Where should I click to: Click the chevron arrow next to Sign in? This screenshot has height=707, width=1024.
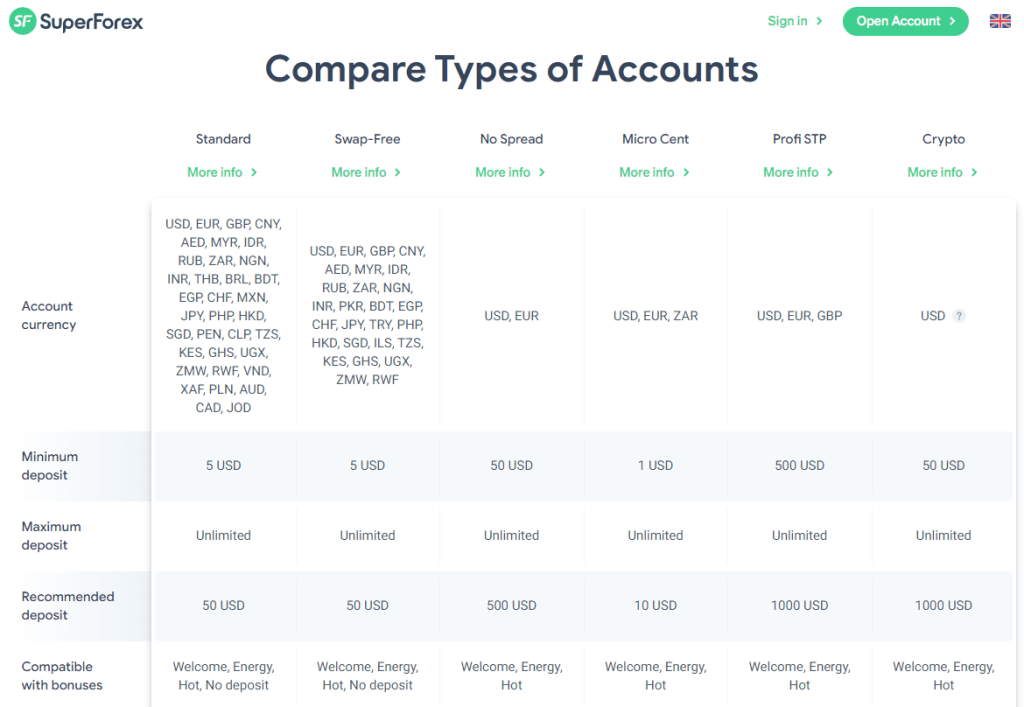819,22
